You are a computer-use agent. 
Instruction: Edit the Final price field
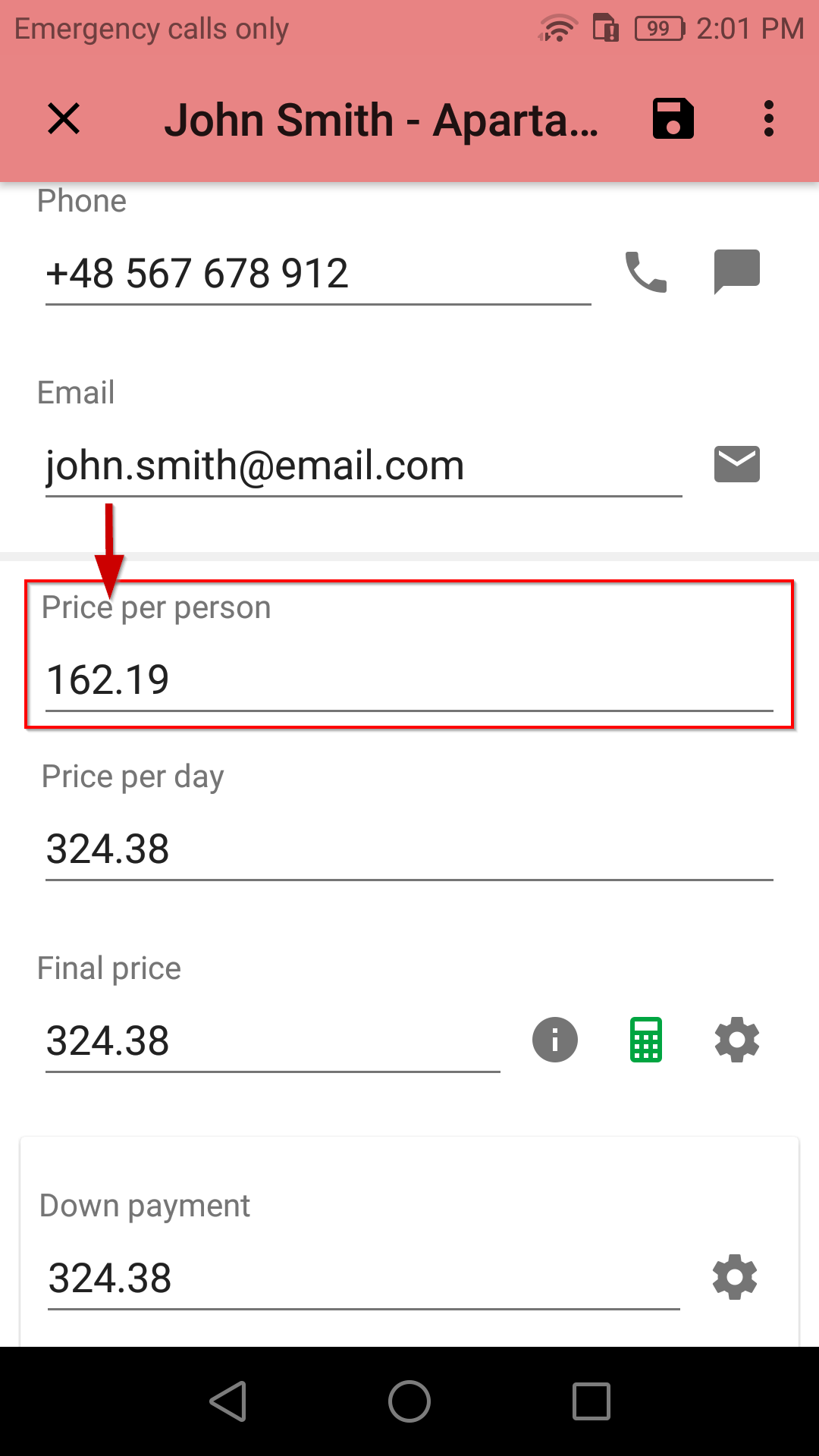pos(273,1041)
